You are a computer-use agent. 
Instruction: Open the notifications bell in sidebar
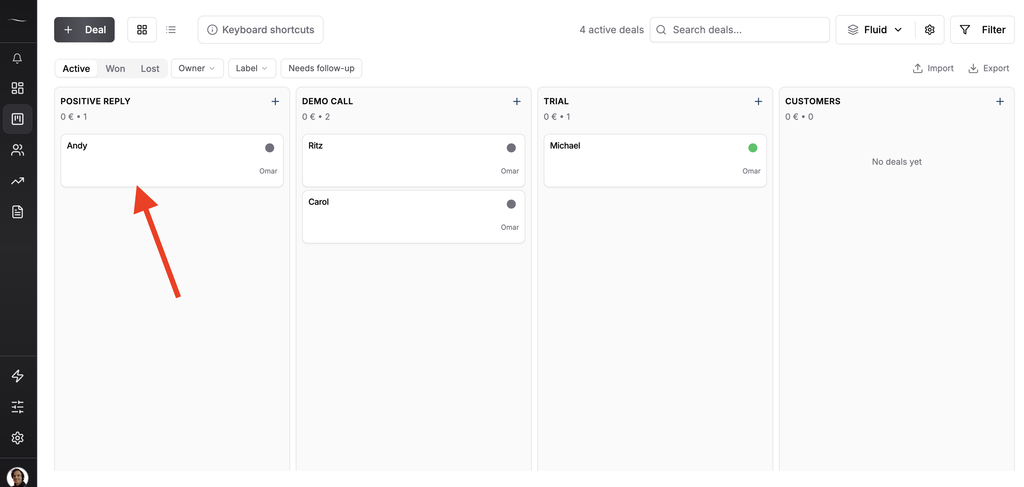click(x=18, y=59)
